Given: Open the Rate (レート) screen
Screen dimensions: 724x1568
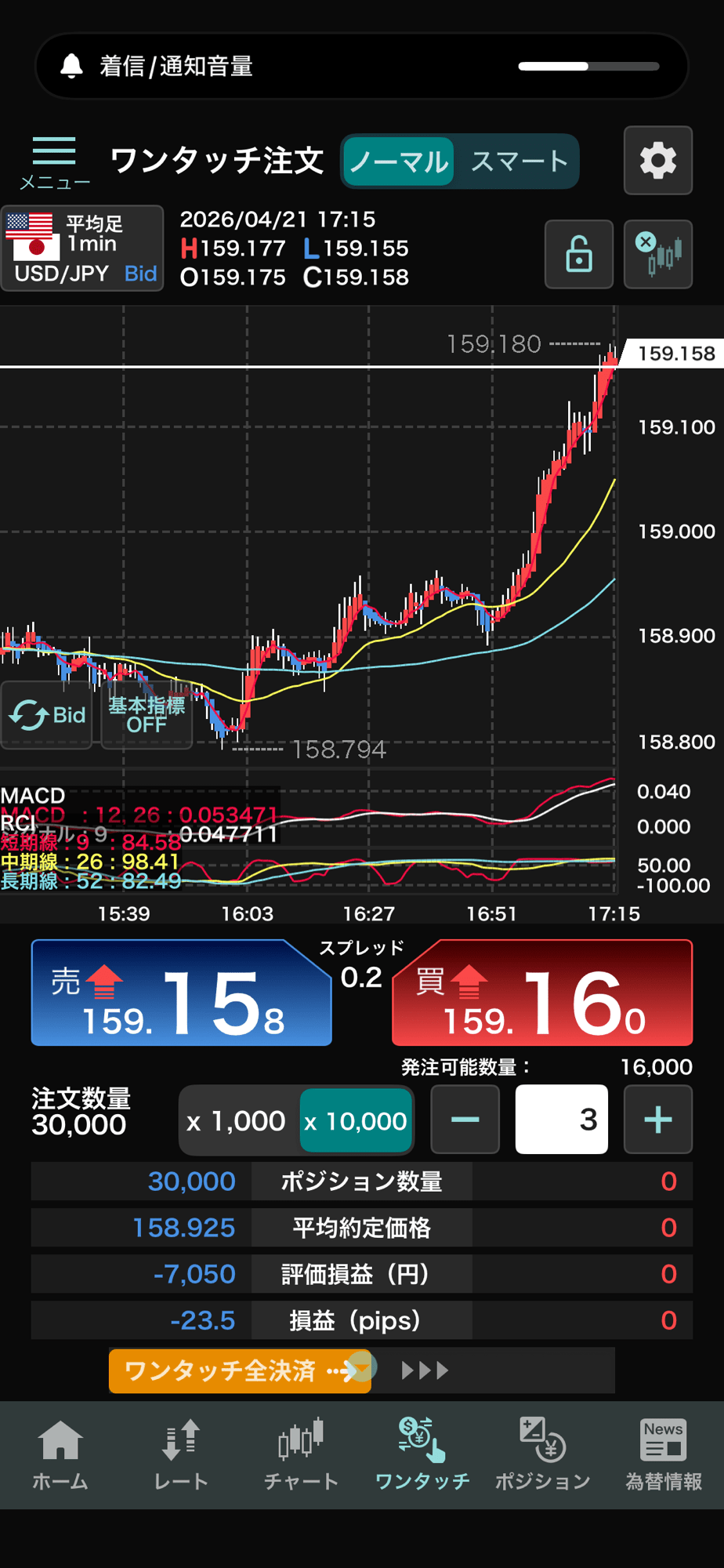Looking at the screenshot, I should pos(181,1455).
